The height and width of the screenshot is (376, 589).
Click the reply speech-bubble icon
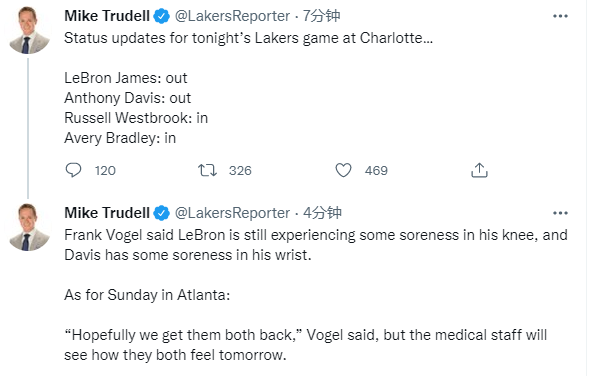click(73, 170)
